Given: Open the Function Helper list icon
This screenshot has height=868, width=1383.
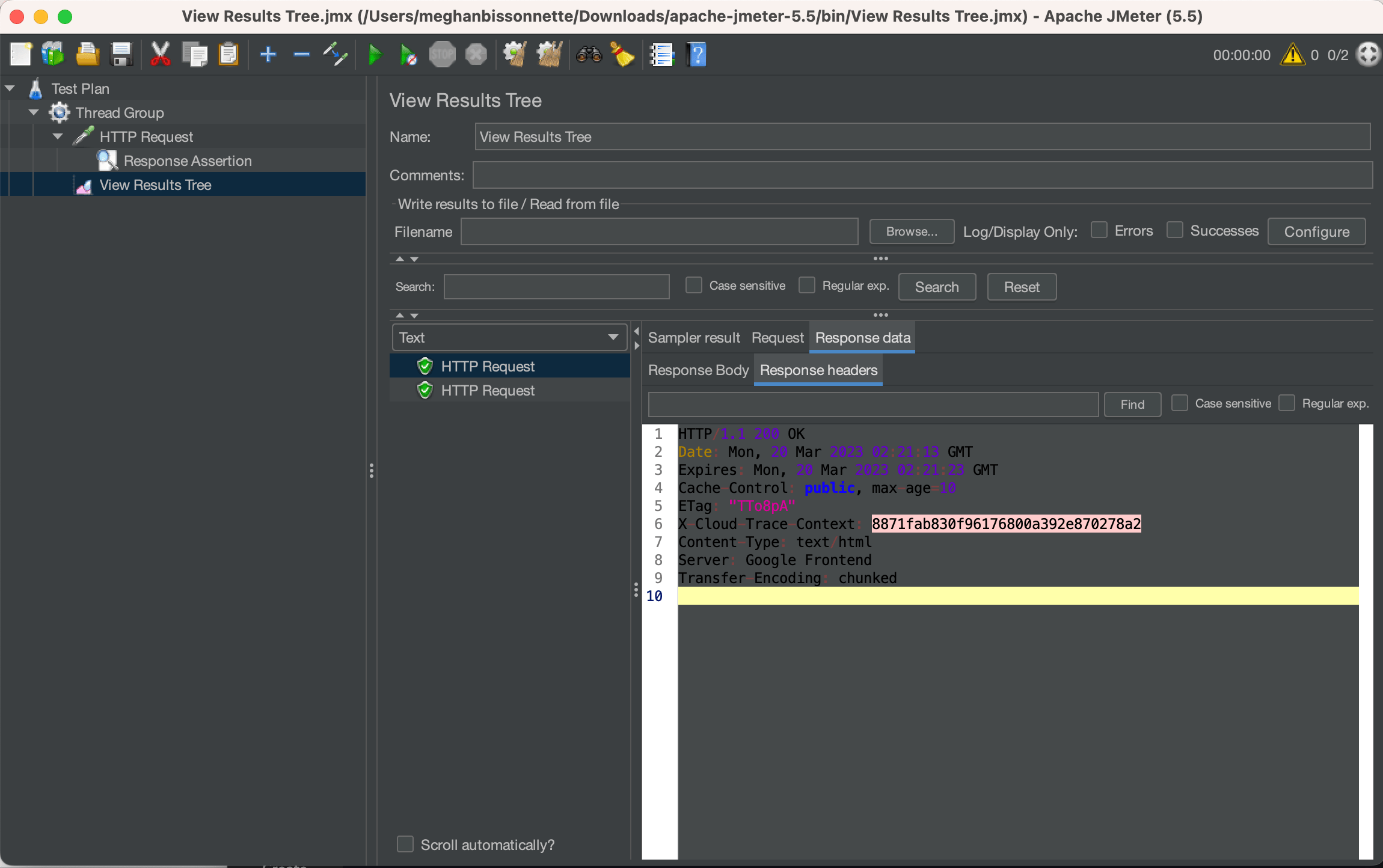Looking at the screenshot, I should (662, 55).
